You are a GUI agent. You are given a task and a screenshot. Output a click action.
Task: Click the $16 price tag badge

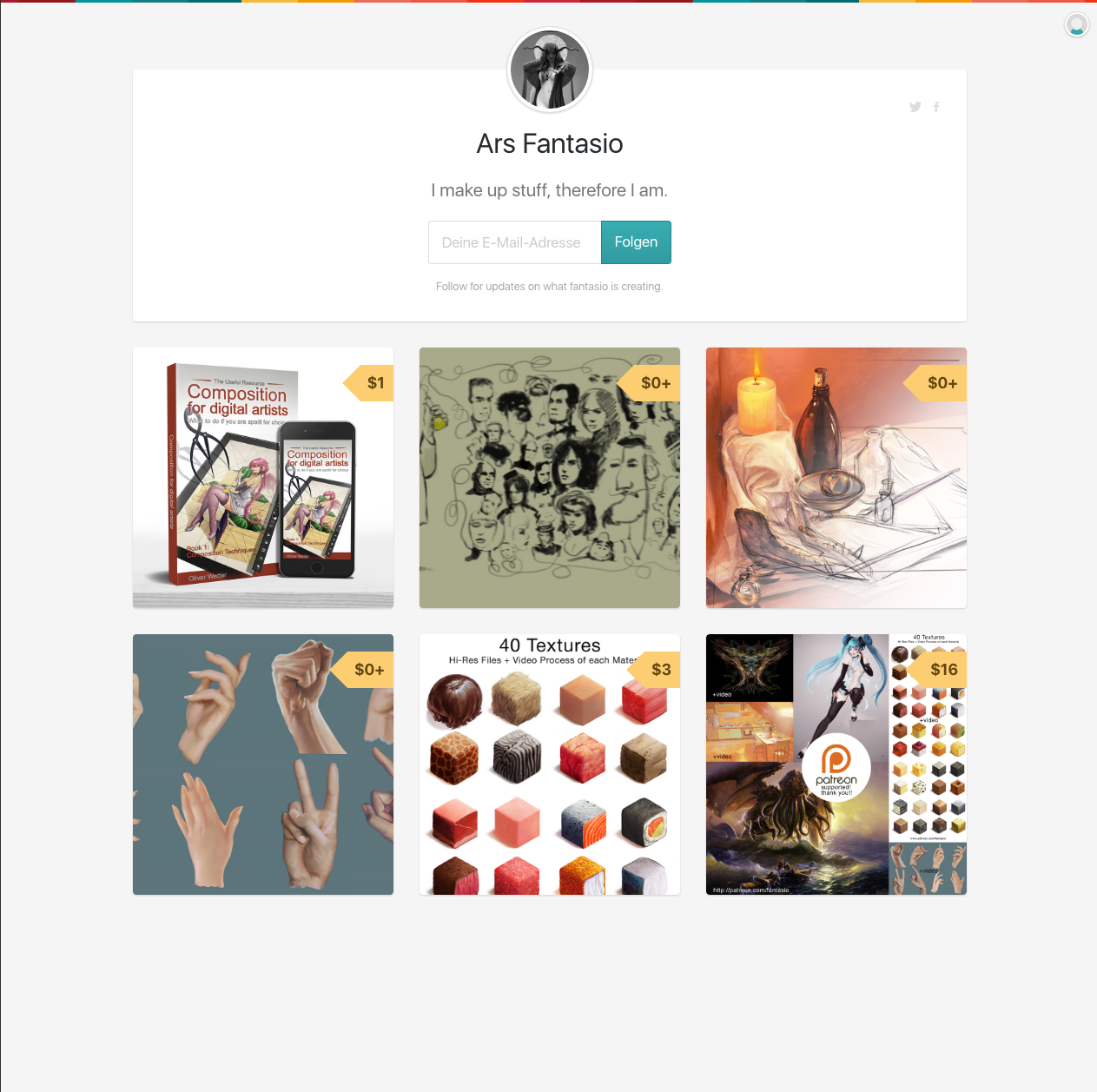click(x=937, y=670)
